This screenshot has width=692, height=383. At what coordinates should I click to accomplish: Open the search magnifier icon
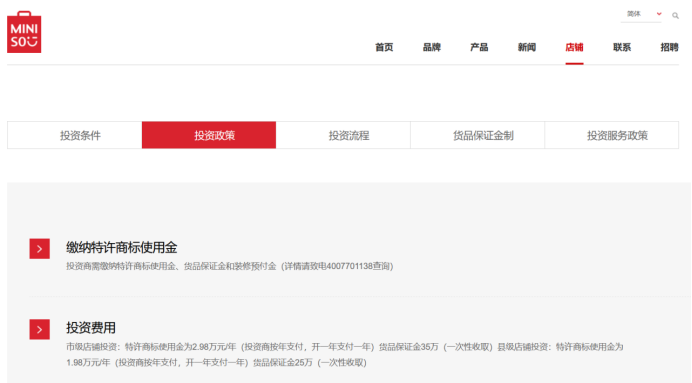coord(675,15)
